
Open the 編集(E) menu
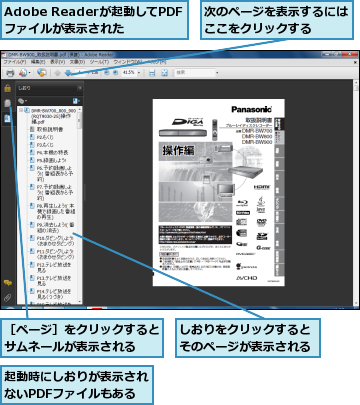38,62
